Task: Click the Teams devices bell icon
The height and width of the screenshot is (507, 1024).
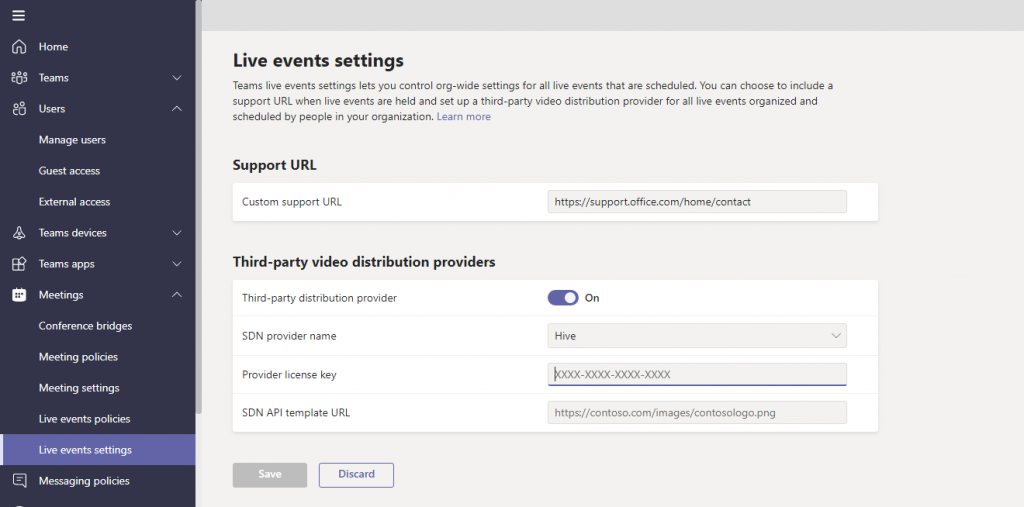Action: click(x=18, y=233)
